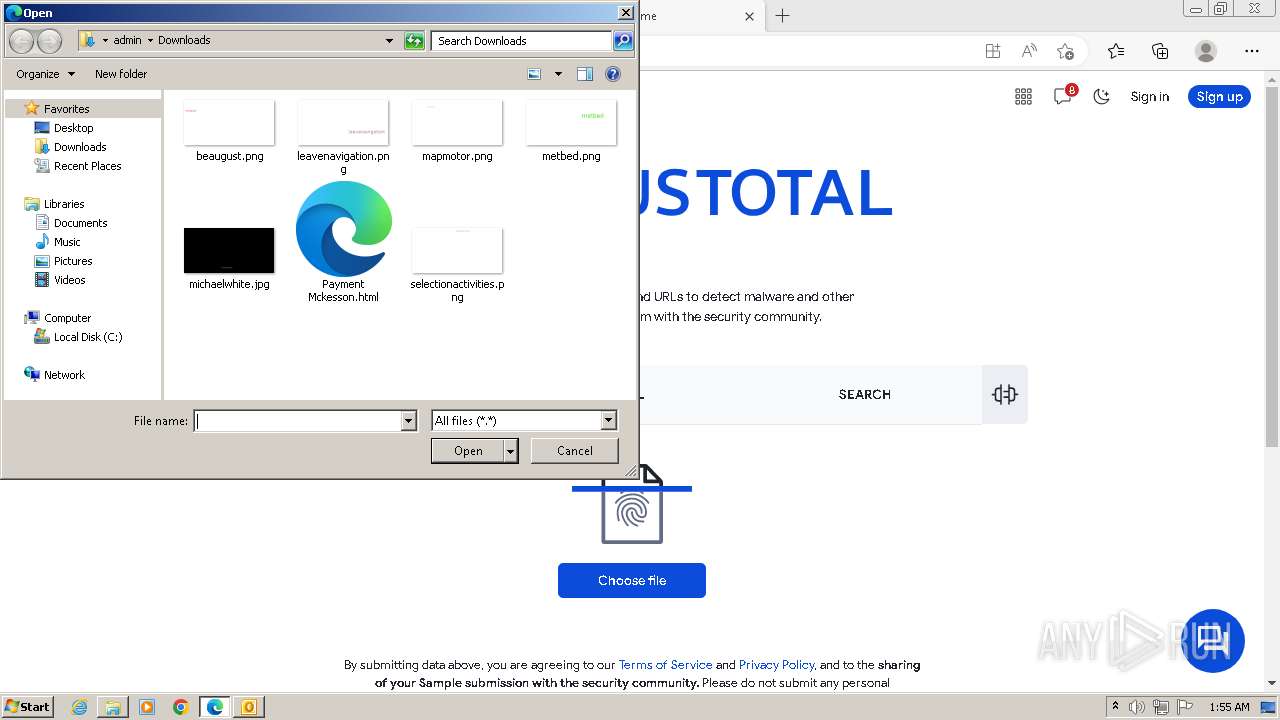1280x720 pixels.
Task: Create a New folder
Action: click(x=121, y=74)
